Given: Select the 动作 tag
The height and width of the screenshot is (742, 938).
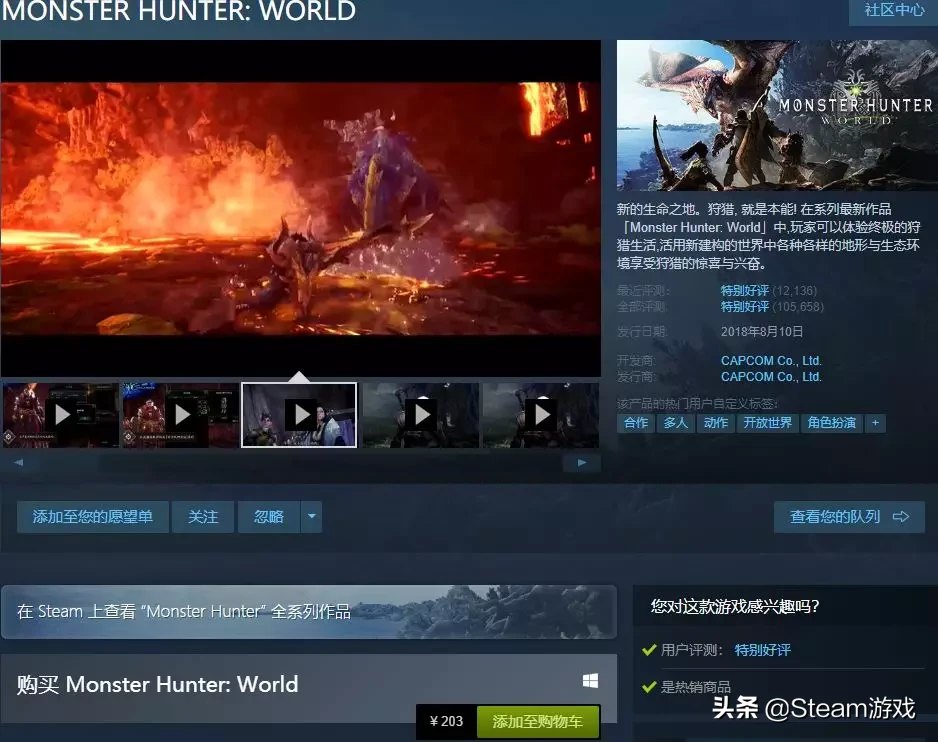Looking at the screenshot, I should point(715,423).
